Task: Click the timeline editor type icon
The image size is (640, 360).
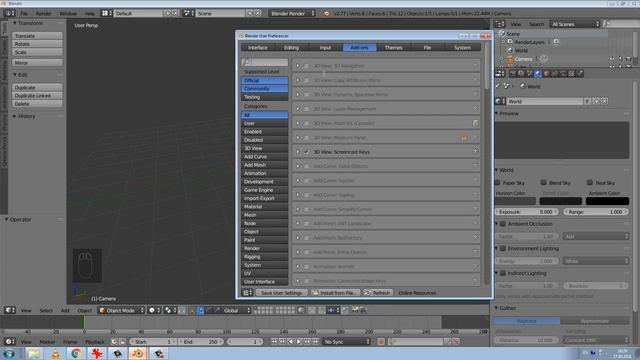Action: 9,342
